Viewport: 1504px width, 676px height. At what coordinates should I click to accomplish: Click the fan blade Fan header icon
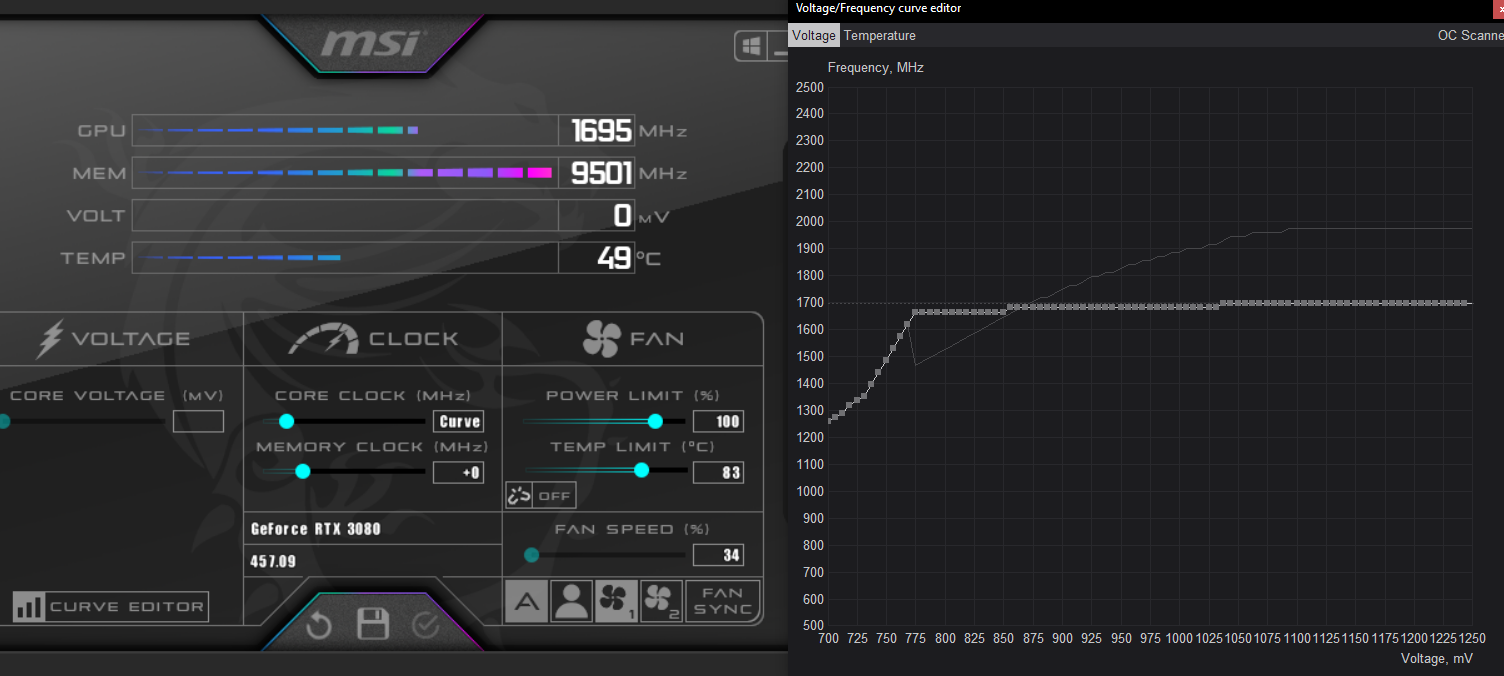tap(601, 339)
